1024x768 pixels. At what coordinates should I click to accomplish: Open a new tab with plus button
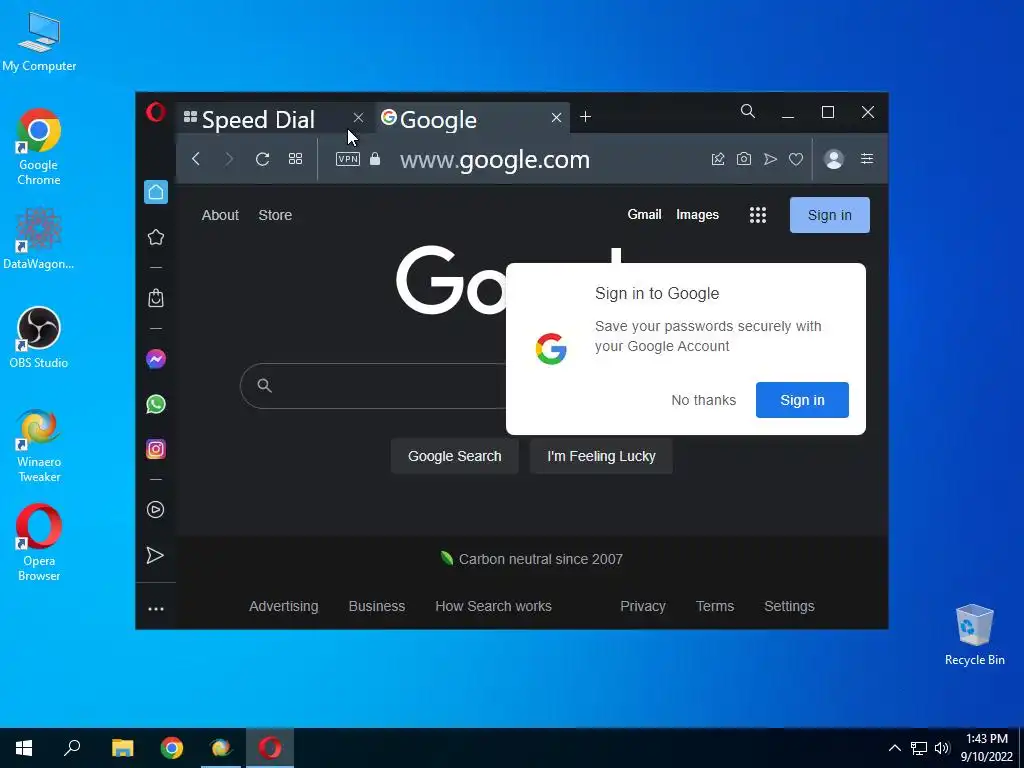pos(585,117)
